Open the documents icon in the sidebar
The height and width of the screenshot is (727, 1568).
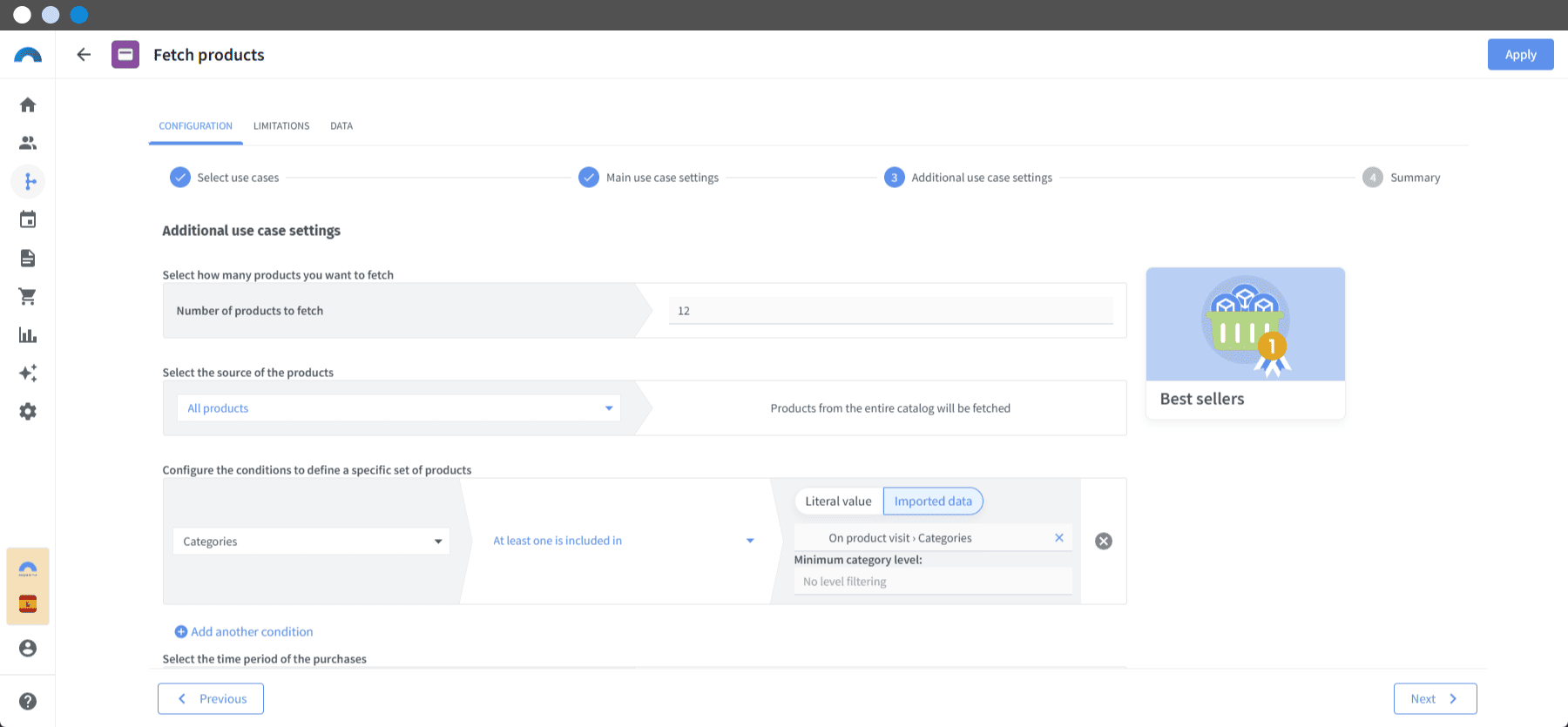[x=28, y=258]
